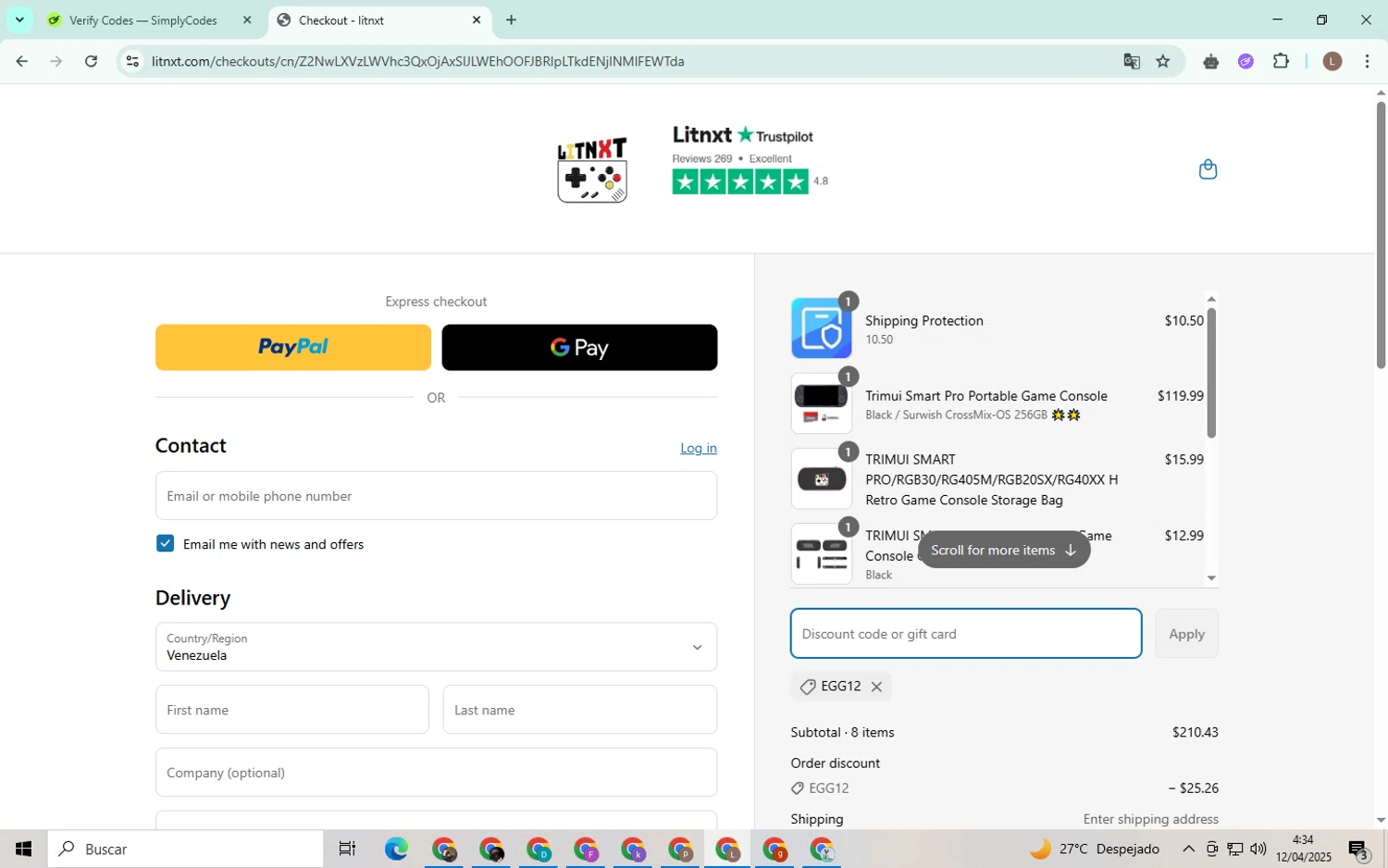Click the $25.26 order discount amount
The image size is (1388, 868).
(x=1193, y=788)
